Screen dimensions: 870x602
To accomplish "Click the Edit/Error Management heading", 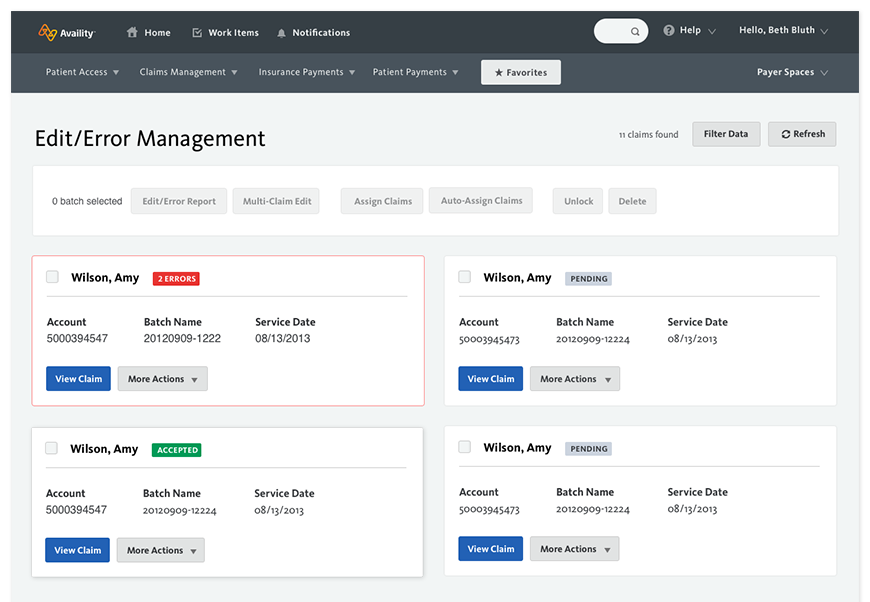I will coord(150,139).
